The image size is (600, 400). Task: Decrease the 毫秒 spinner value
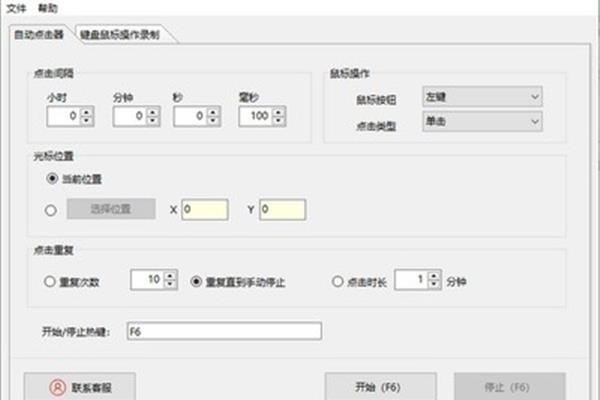coord(279,121)
